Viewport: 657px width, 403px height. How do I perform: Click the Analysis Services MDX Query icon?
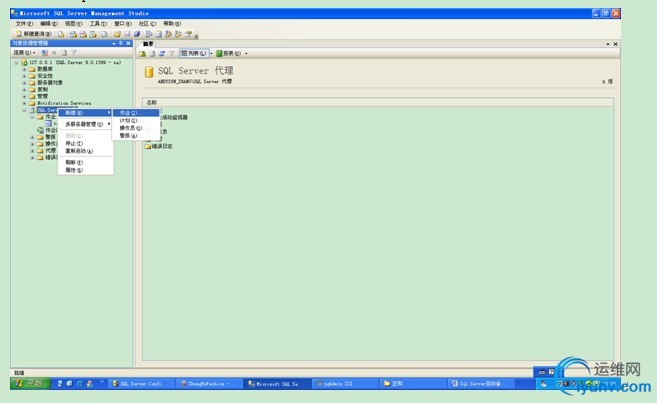coord(73,34)
